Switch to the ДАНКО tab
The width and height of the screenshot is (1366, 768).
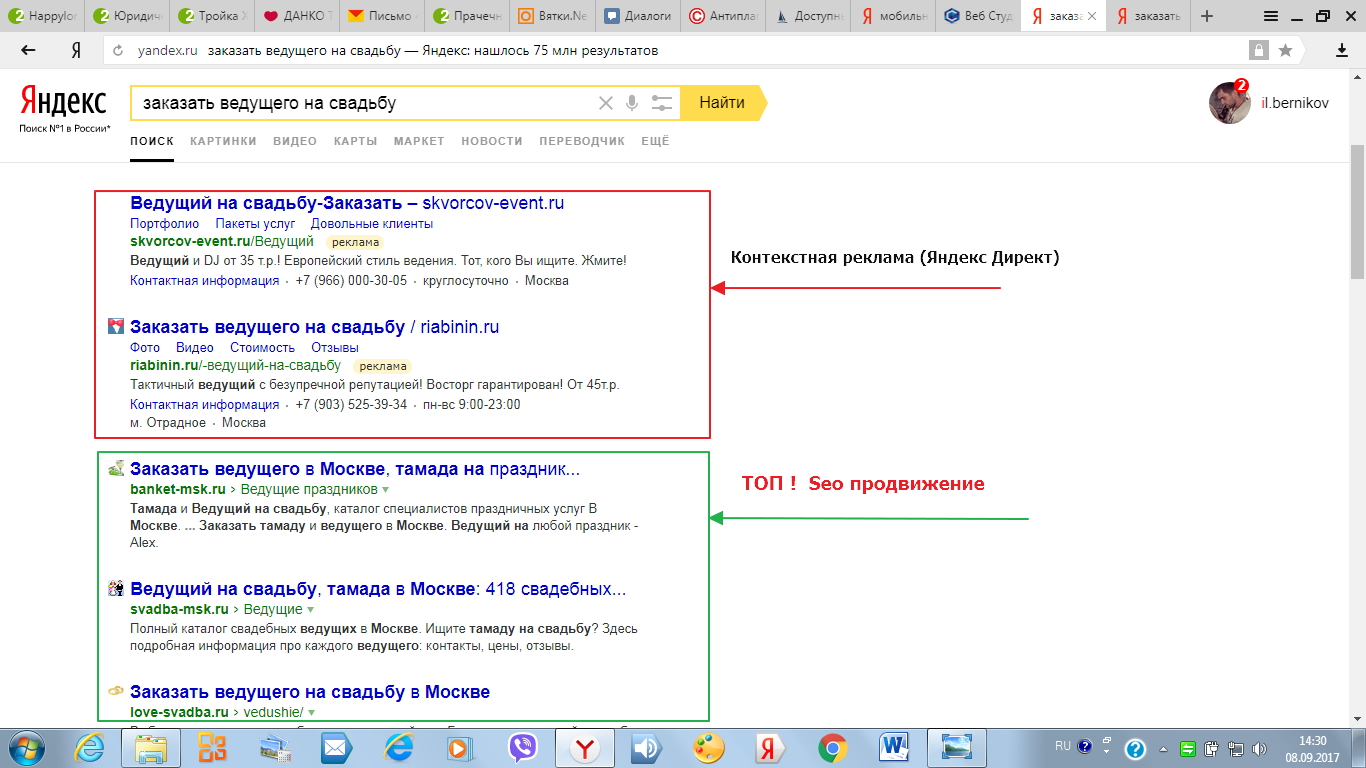297,16
